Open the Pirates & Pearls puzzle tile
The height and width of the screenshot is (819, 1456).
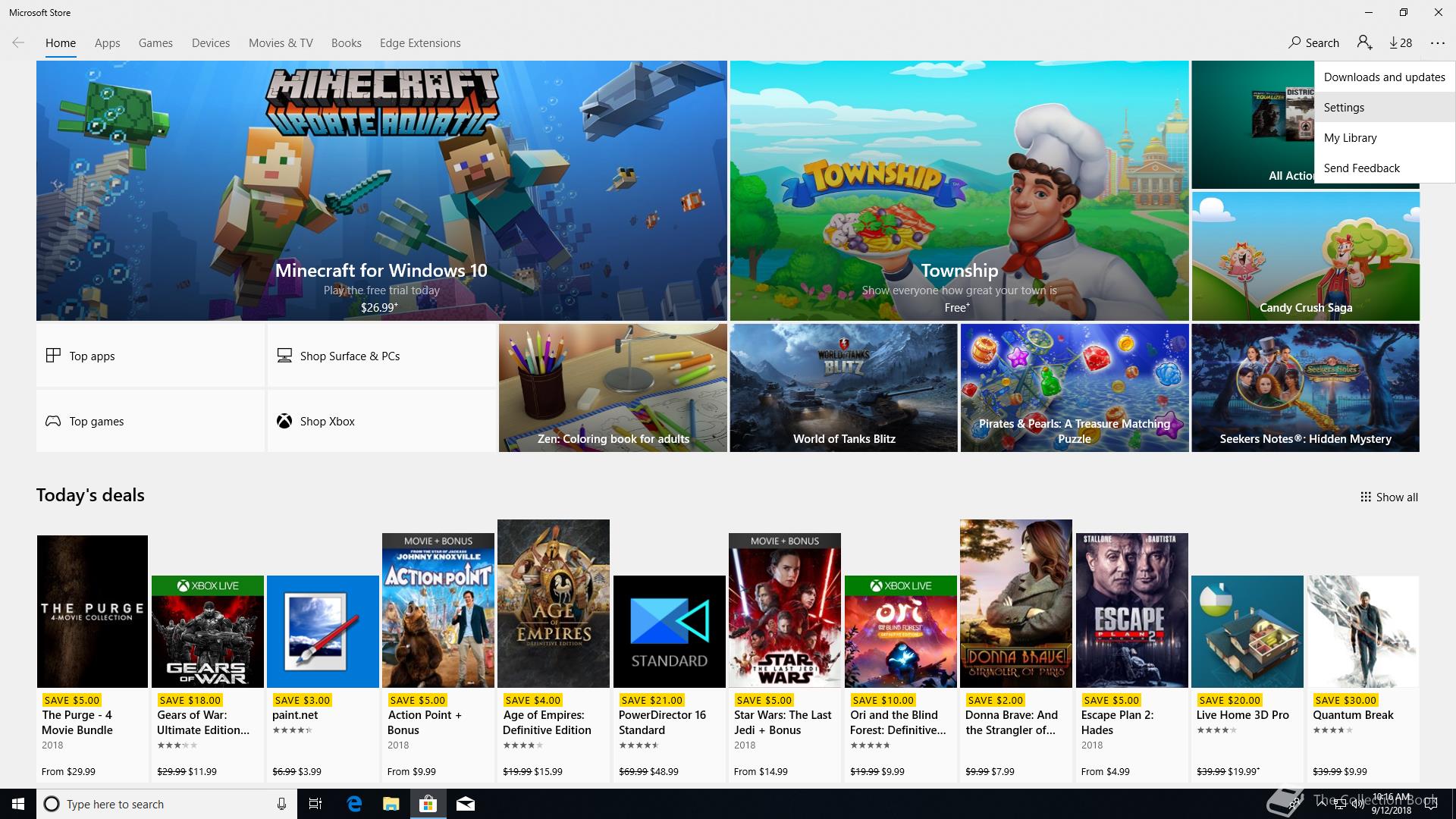pos(1075,388)
